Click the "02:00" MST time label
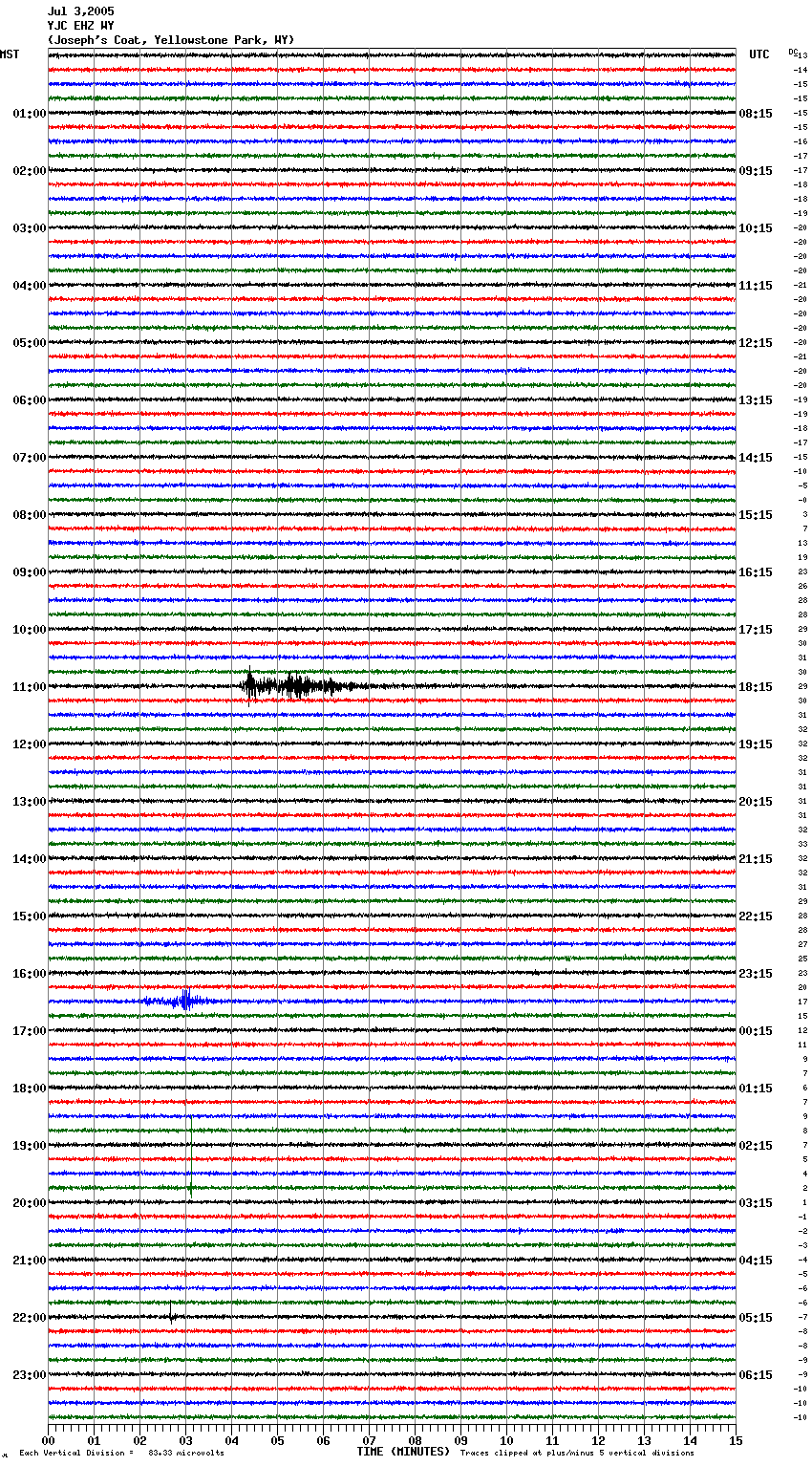Image resolution: width=812 pixels, height=1466 pixels. pyautogui.click(x=30, y=171)
